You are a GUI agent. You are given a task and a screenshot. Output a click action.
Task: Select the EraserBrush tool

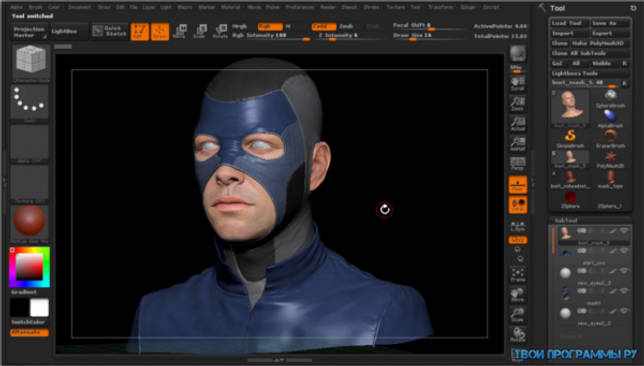(610, 139)
